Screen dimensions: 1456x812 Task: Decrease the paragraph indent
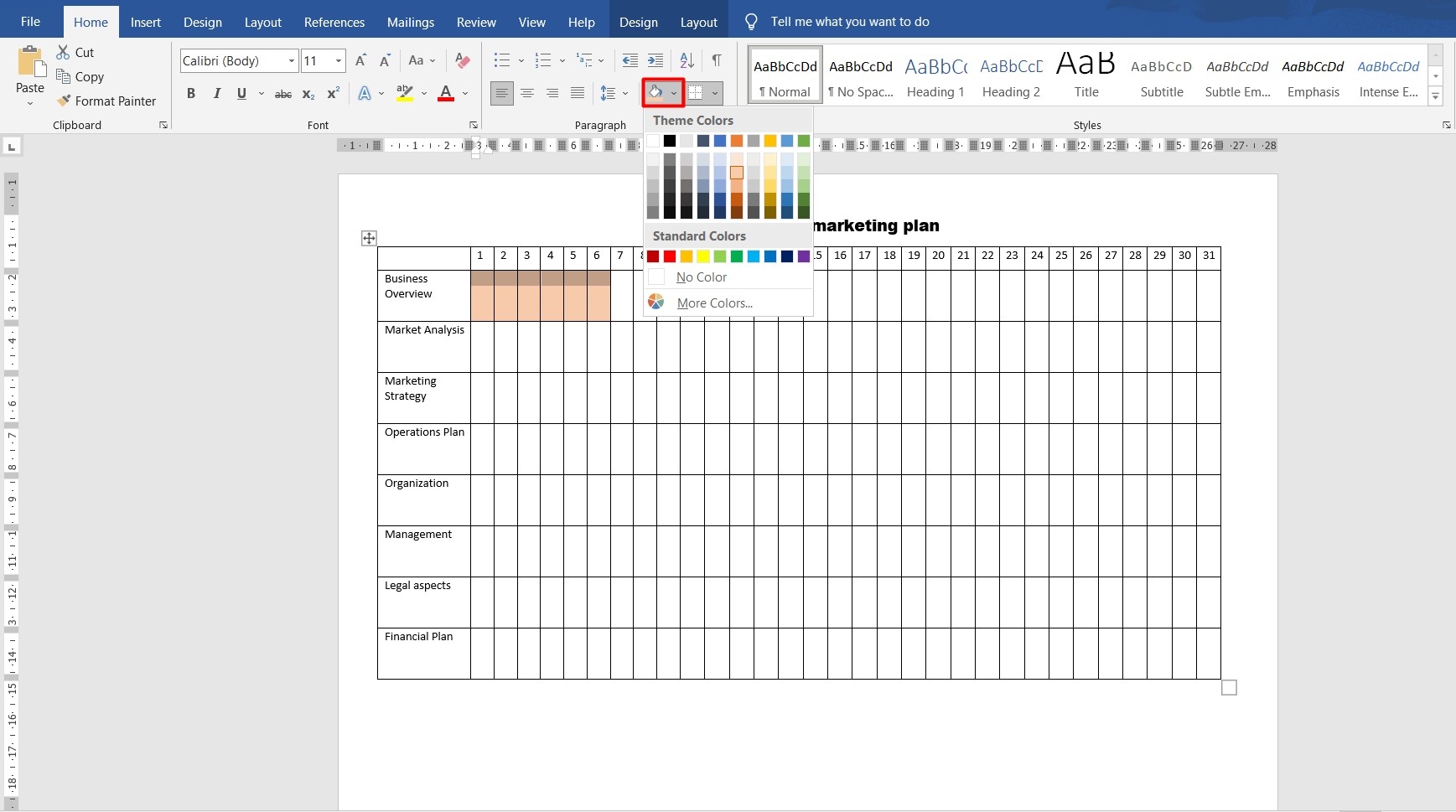coord(631,60)
